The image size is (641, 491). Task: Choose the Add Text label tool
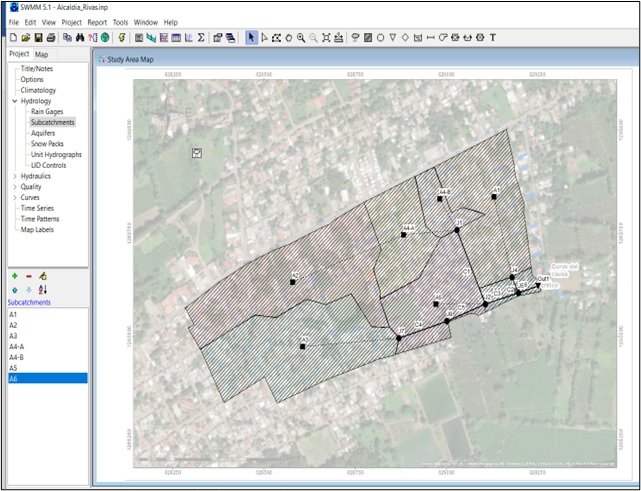[492, 37]
